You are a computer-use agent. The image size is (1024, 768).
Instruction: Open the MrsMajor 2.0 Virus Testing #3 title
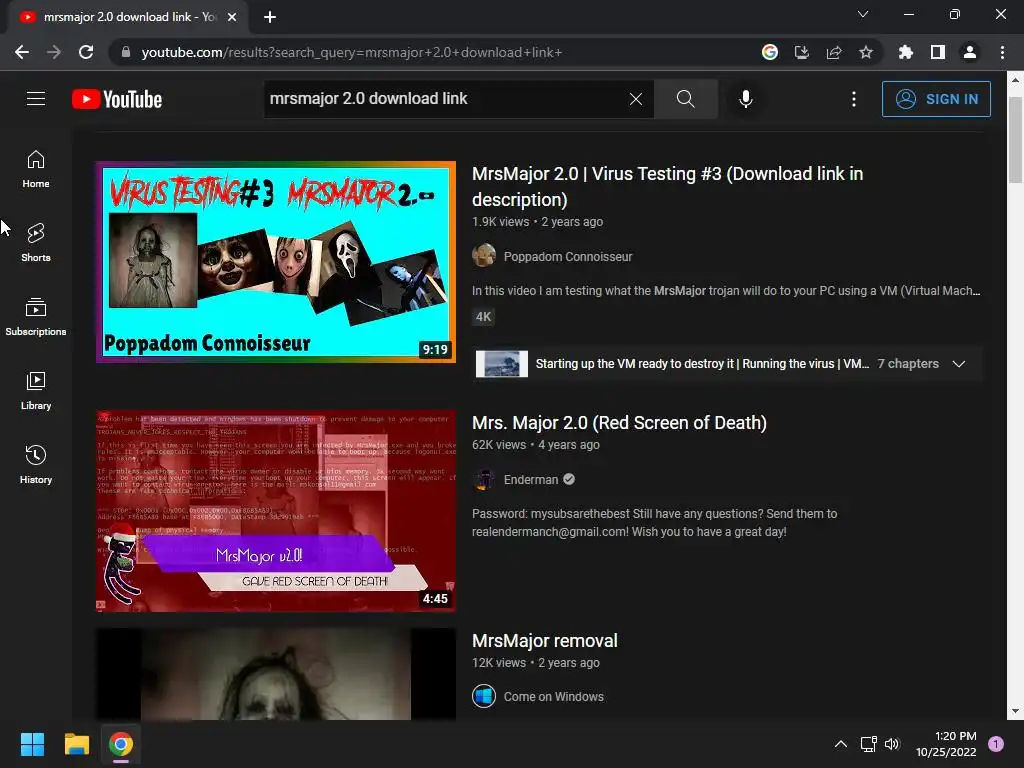click(667, 186)
